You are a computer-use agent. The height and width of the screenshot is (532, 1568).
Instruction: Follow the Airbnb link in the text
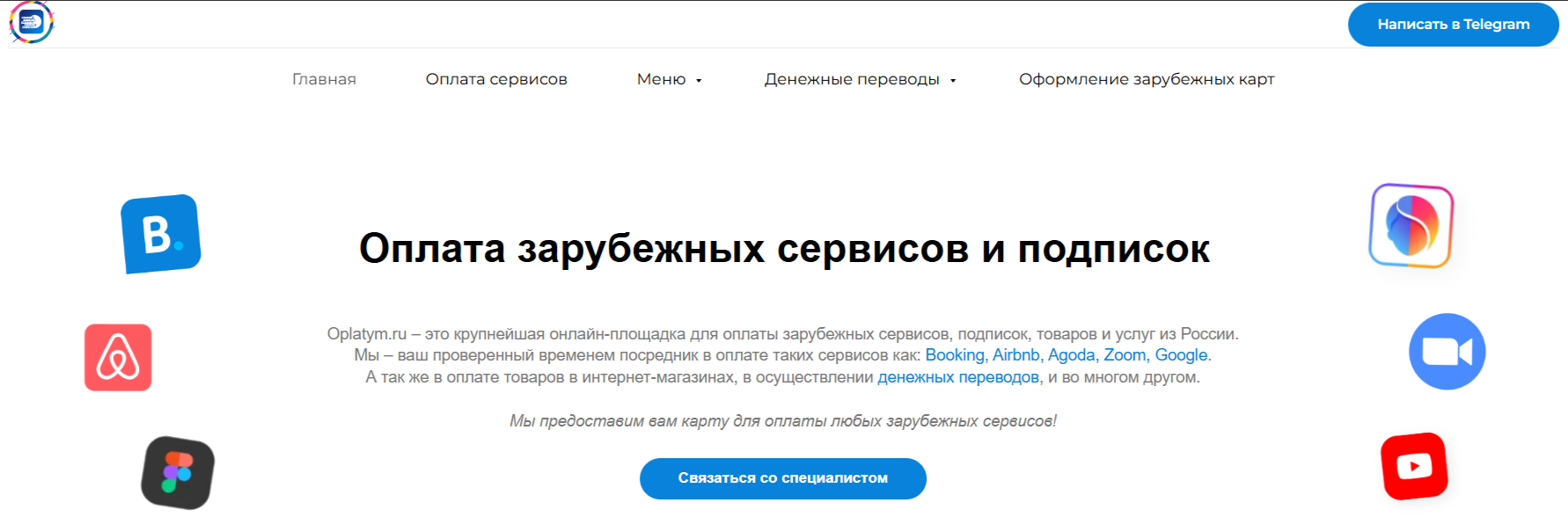[1016, 355]
